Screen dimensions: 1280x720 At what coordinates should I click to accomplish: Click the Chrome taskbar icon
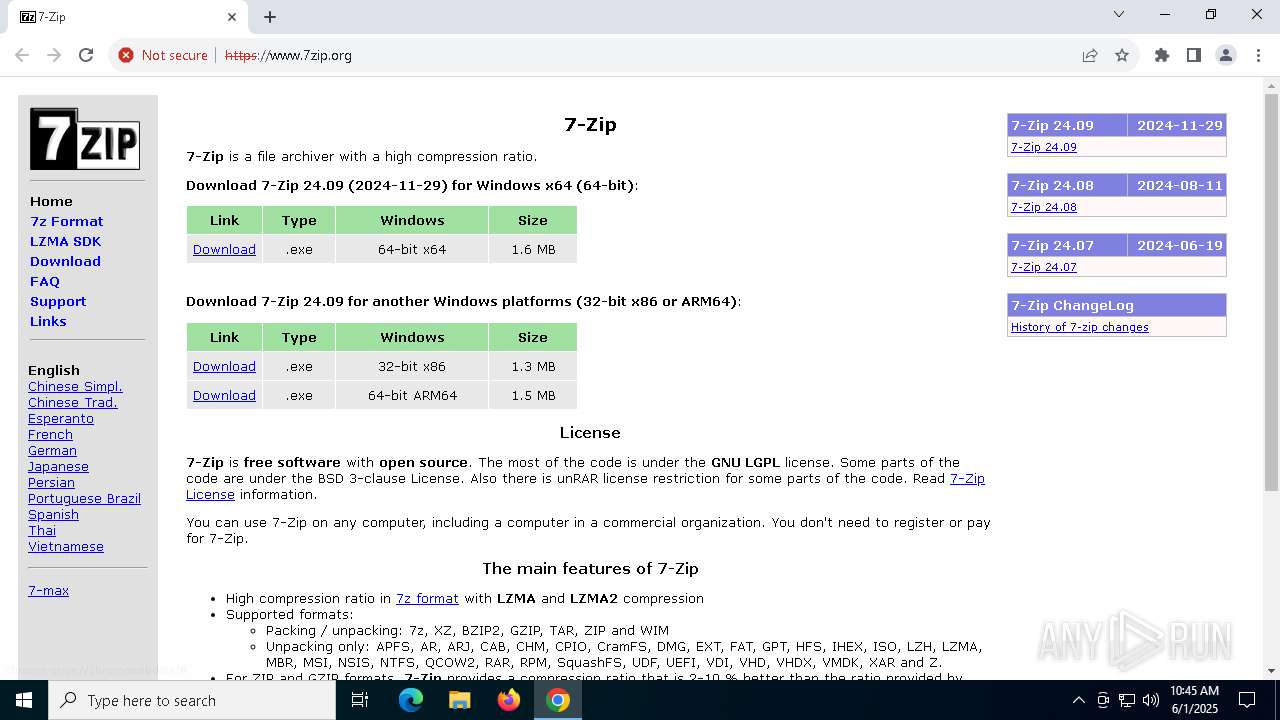pos(558,700)
